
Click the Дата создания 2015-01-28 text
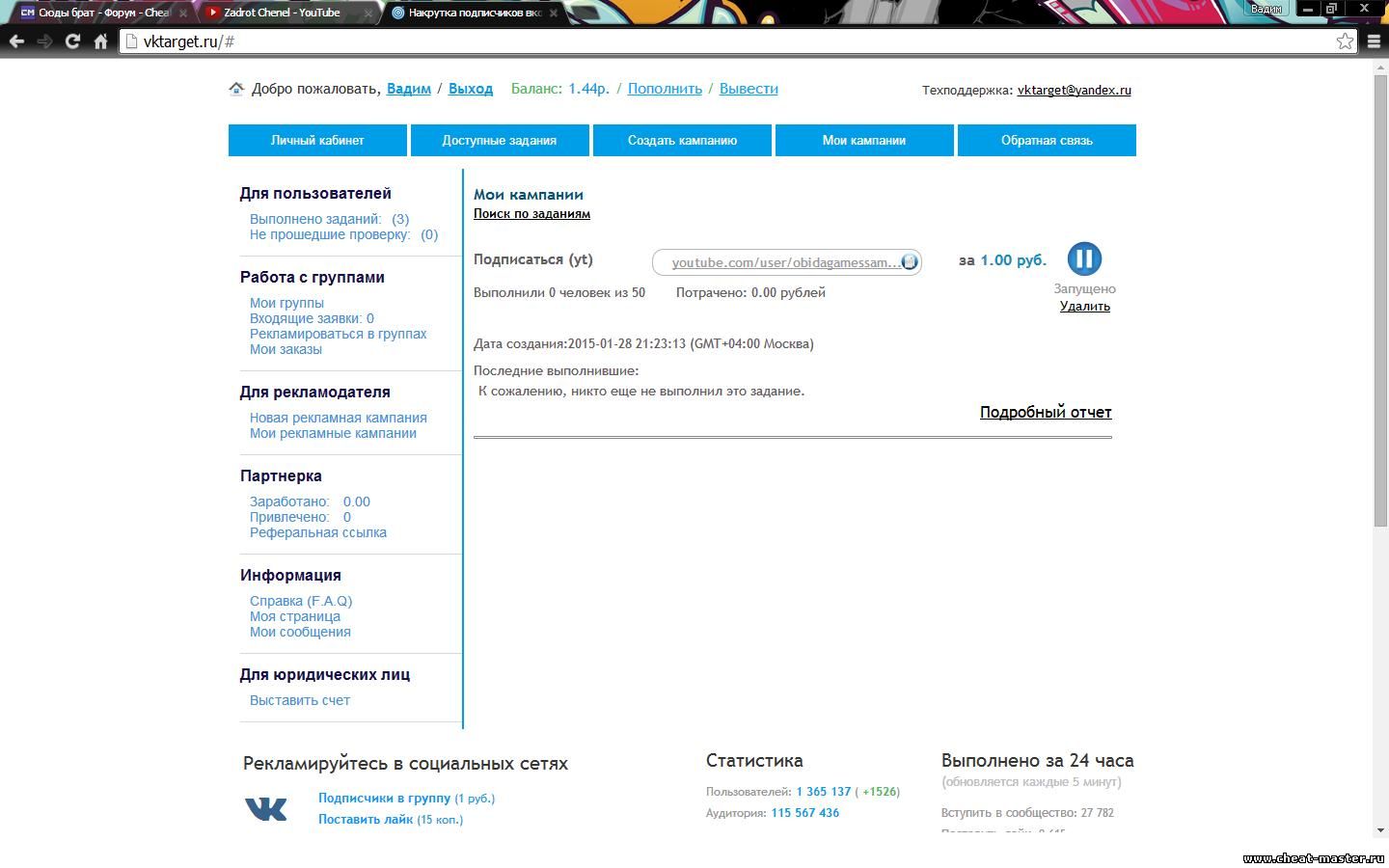[643, 343]
